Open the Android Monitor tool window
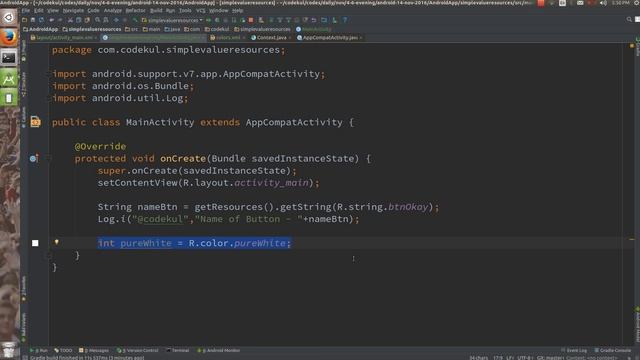 point(219,350)
